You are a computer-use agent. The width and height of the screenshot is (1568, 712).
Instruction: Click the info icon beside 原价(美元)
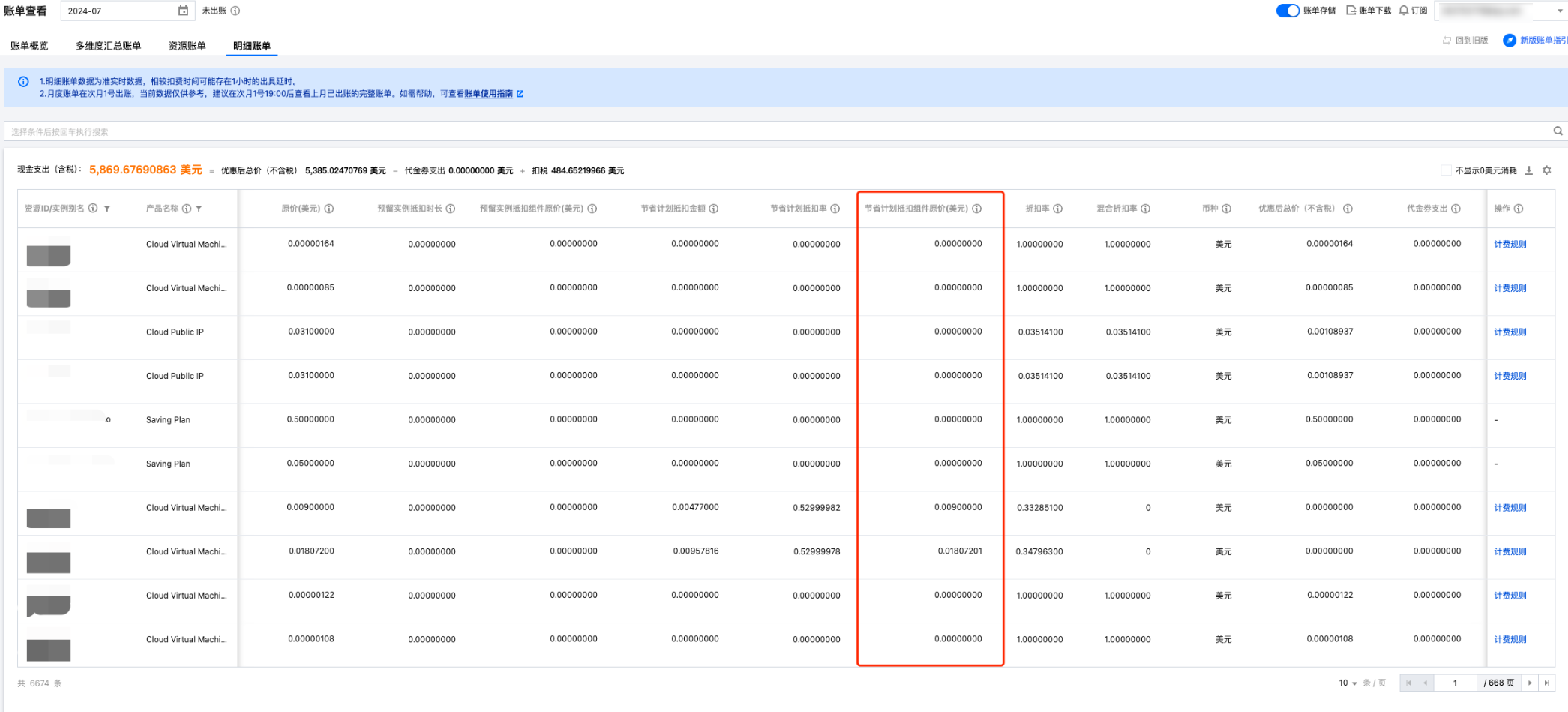click(x=329, y=209)
